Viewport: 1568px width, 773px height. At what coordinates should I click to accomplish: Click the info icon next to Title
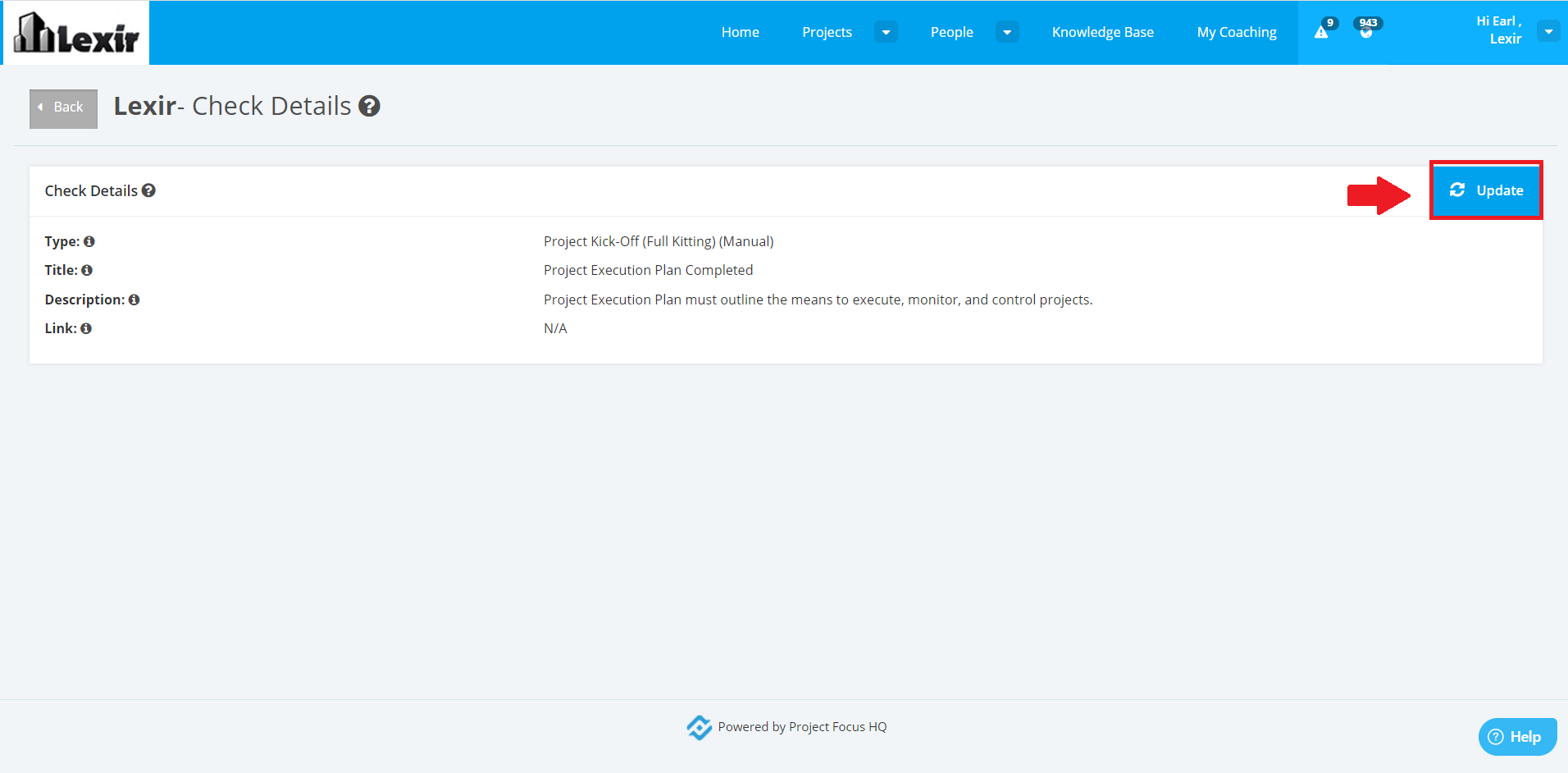(x=87, y=270)
